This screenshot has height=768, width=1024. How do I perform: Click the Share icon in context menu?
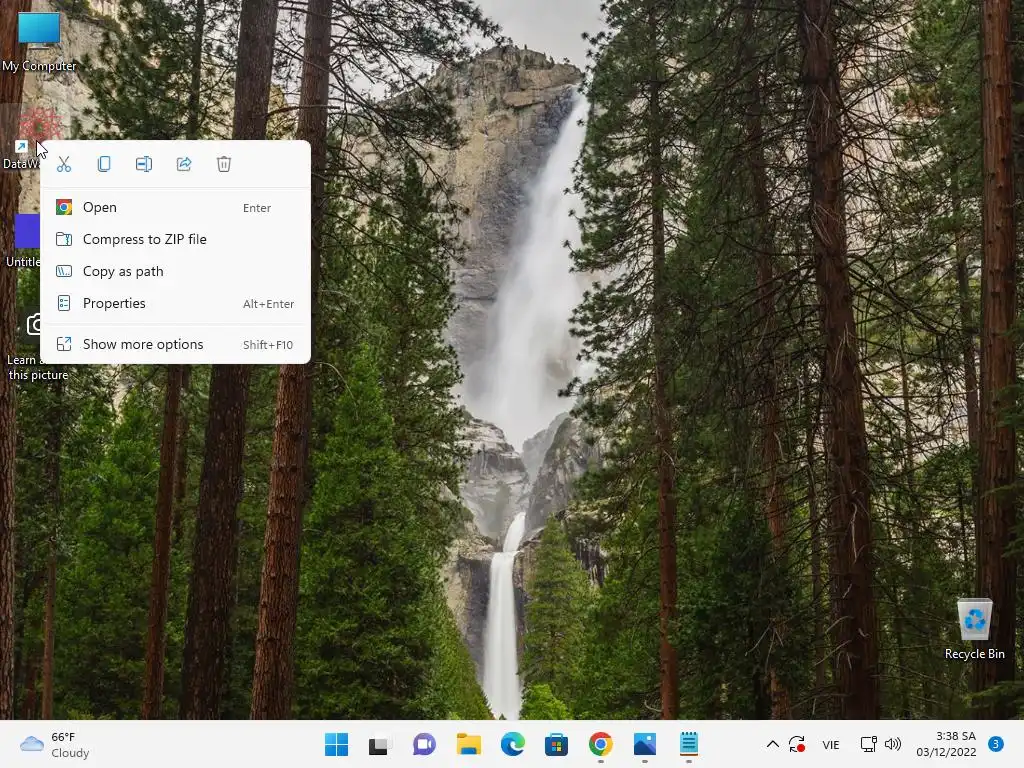click(x=184, y=164)
